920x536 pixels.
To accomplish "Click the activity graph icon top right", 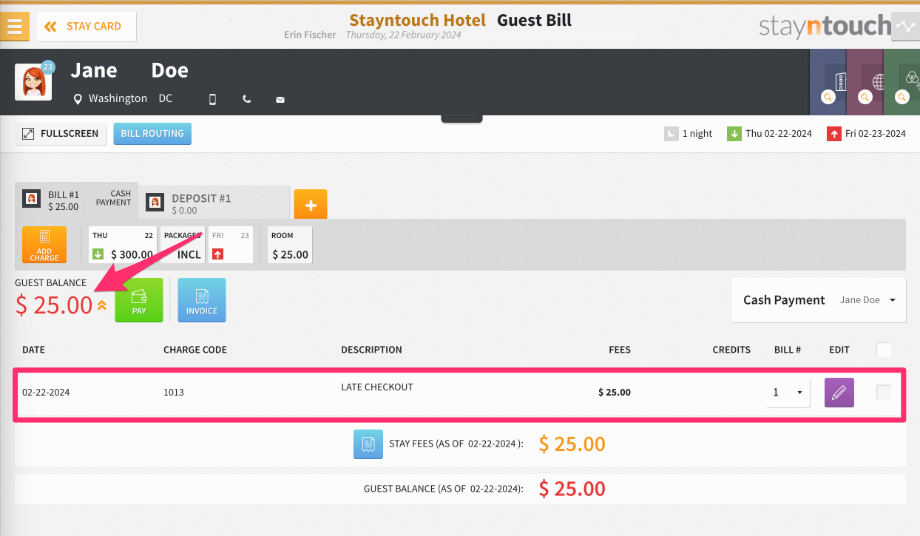I will click(905, 26).
